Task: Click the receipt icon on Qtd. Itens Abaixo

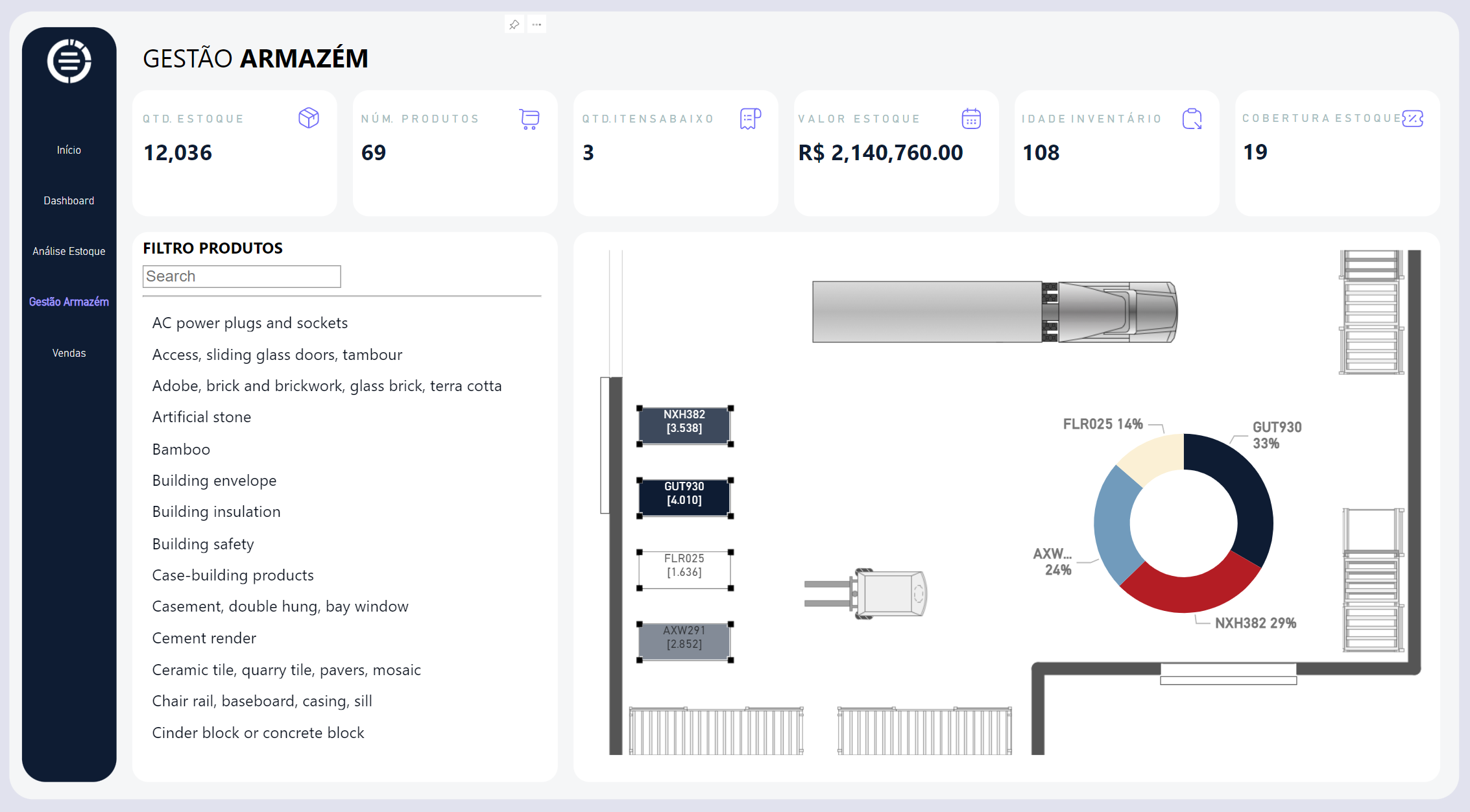Action: pos(750,119)
